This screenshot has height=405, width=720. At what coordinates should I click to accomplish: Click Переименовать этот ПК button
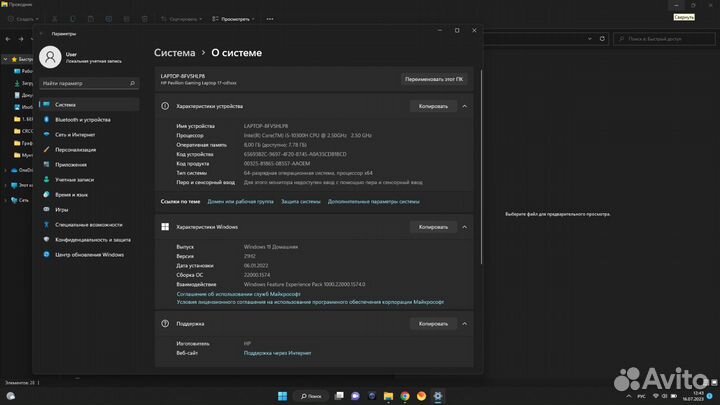click(433, 79)
